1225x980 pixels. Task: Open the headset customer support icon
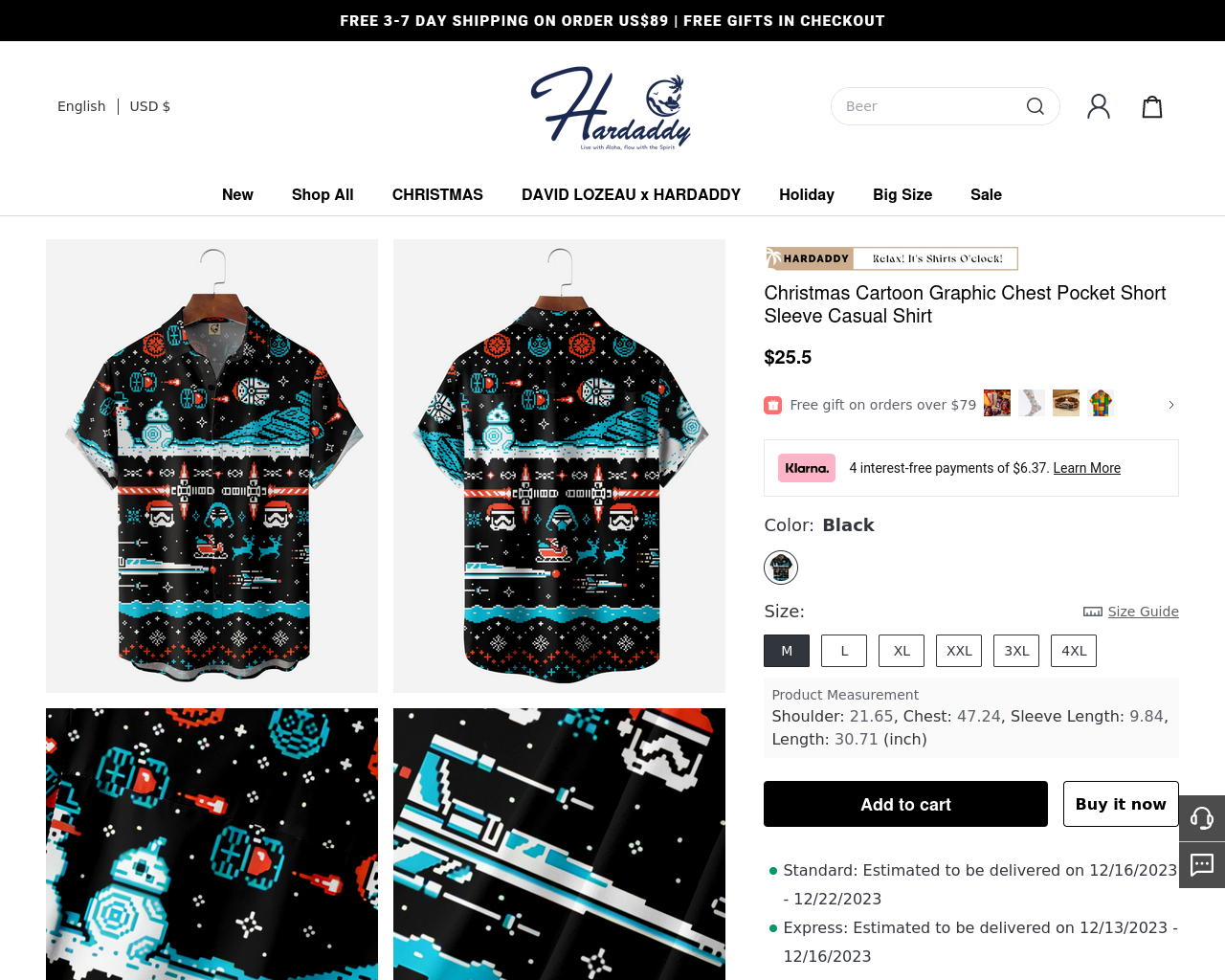(x=1202, y=818)
